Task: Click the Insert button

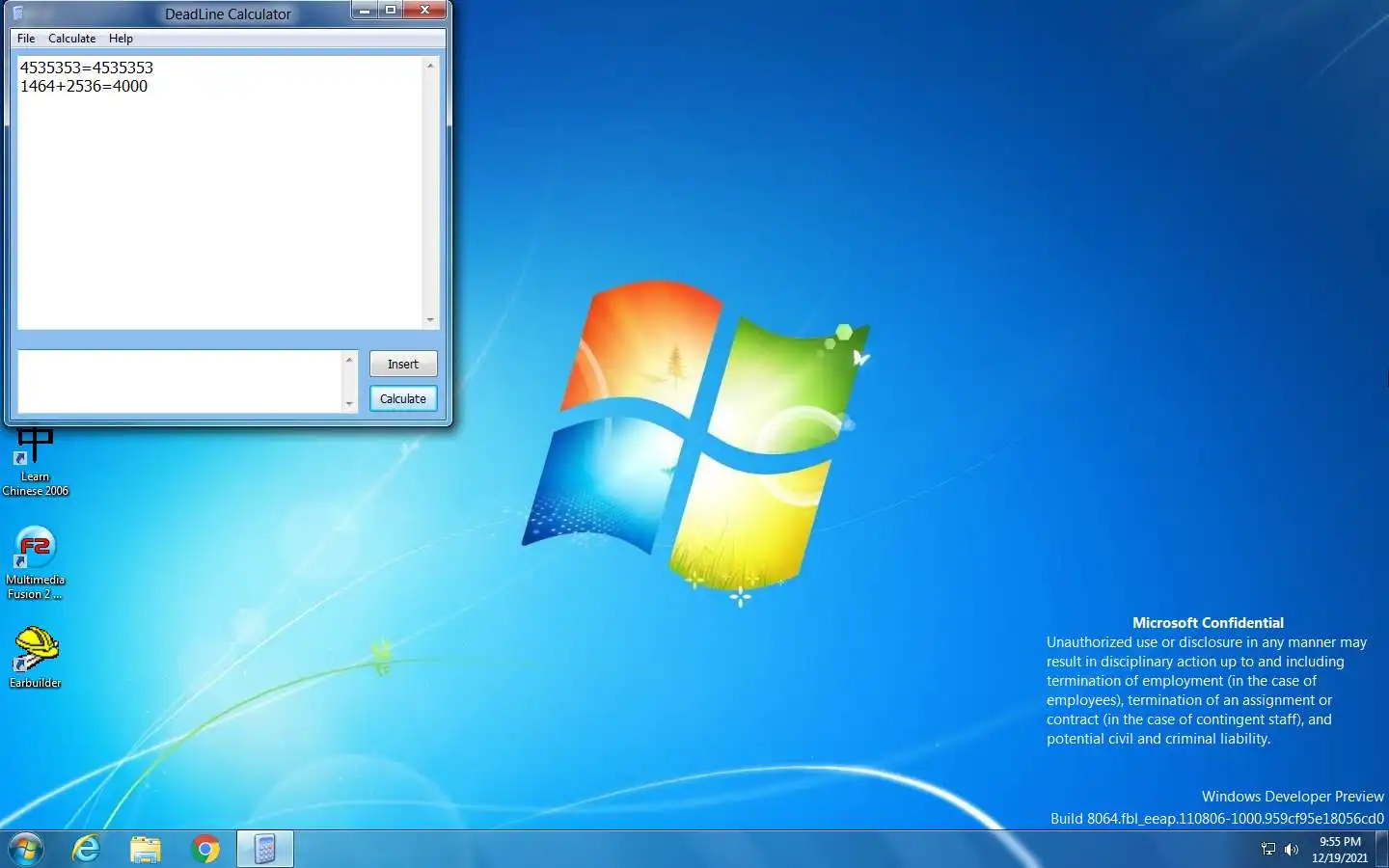Action: coord(403,364)
